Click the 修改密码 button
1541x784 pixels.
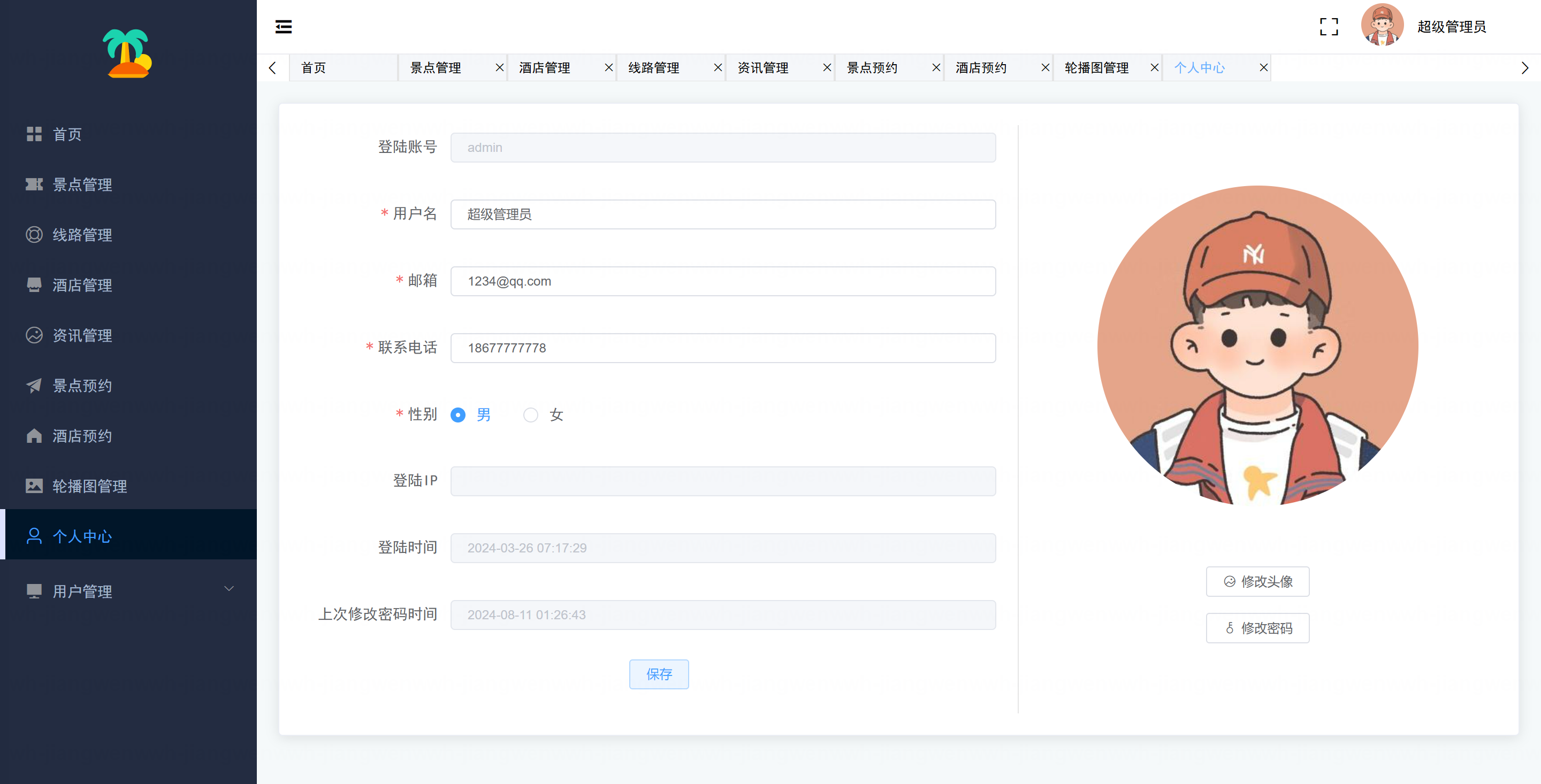(1257, 628)
